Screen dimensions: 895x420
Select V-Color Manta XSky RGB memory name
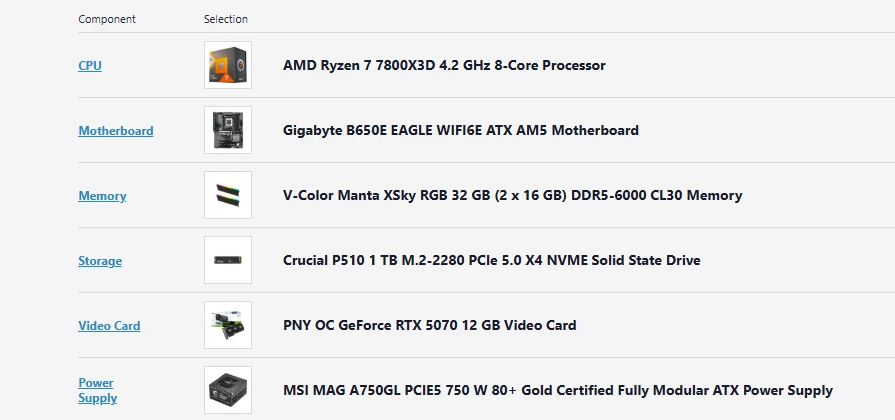click(513, 196)
